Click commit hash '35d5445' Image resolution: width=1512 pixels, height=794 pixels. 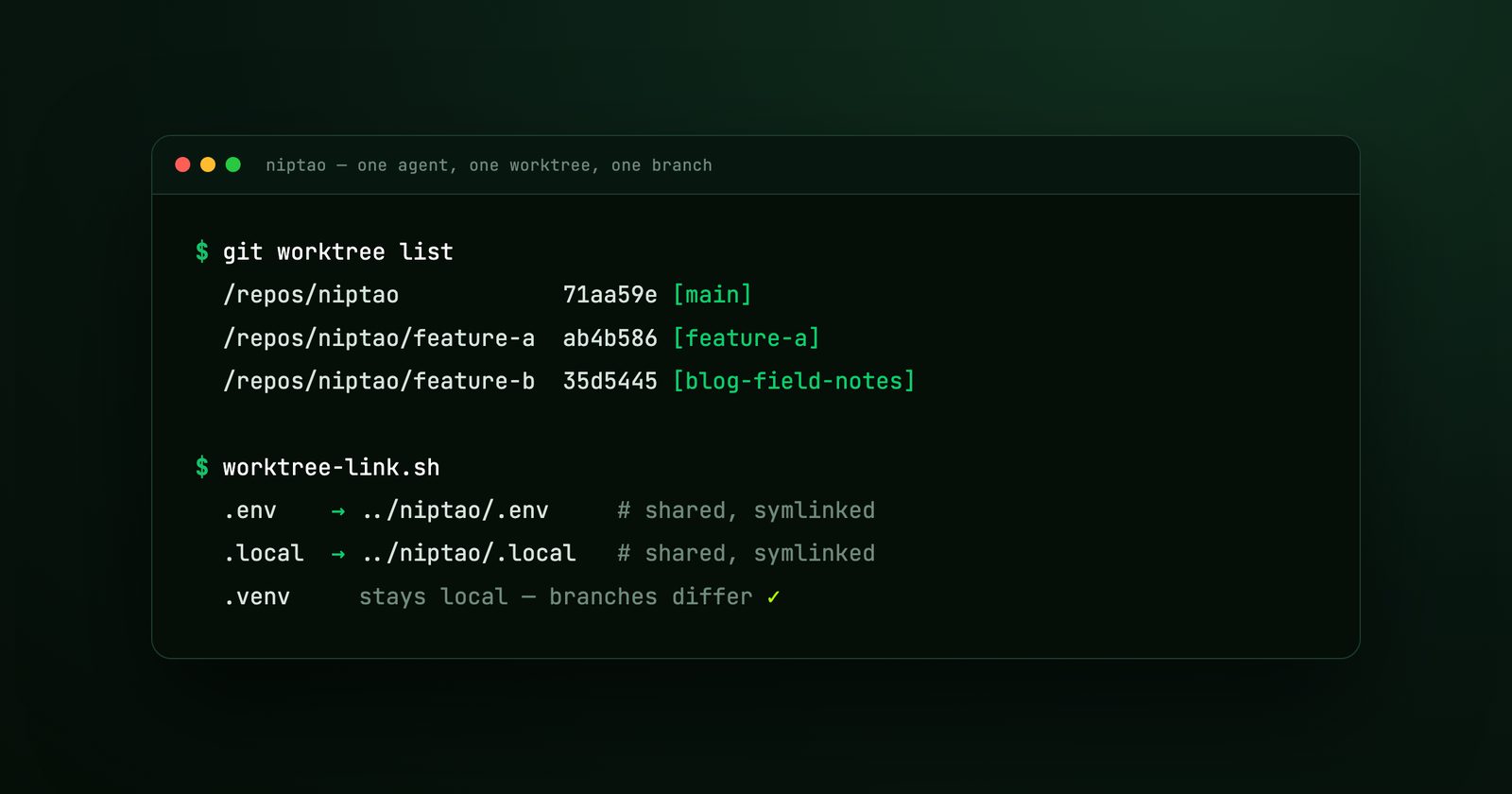pyautogui.click(x=610, y=381)
